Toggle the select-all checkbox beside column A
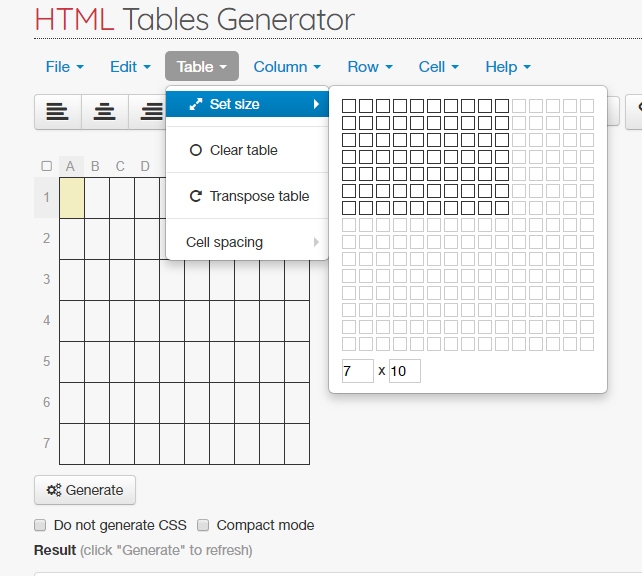The height and width of the screenshot is (576, 642). 47,166
